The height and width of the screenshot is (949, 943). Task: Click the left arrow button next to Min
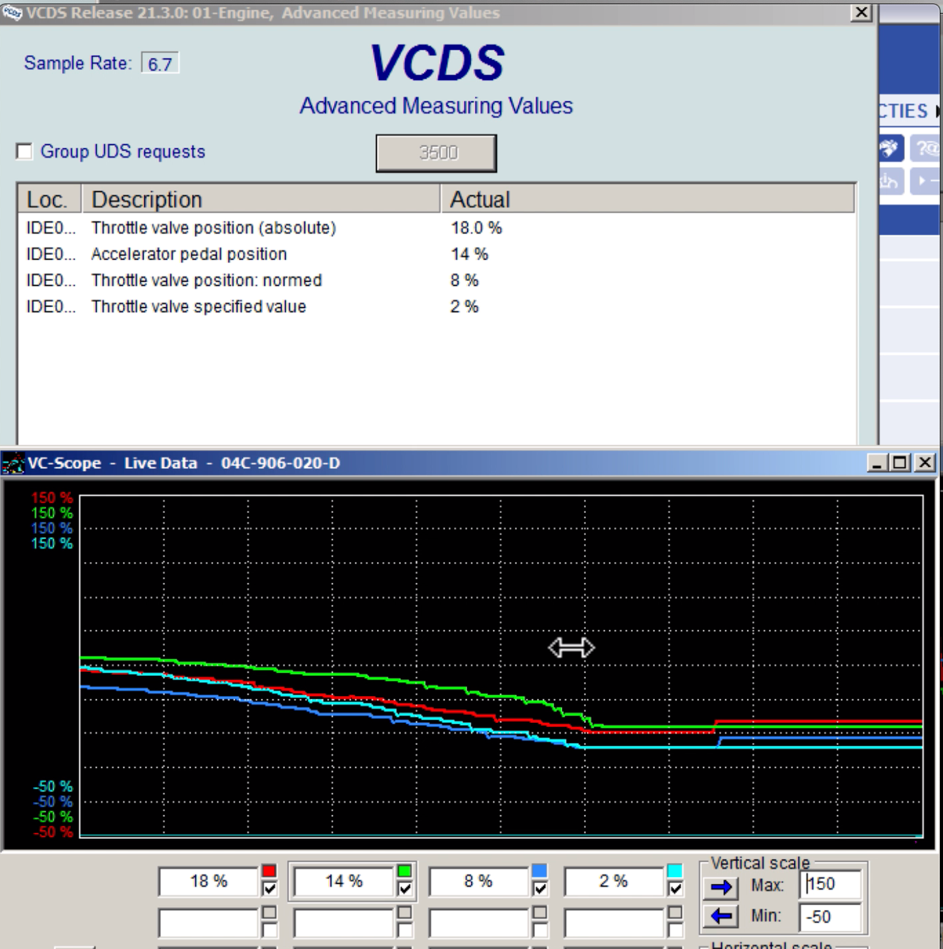coord(721,915)
